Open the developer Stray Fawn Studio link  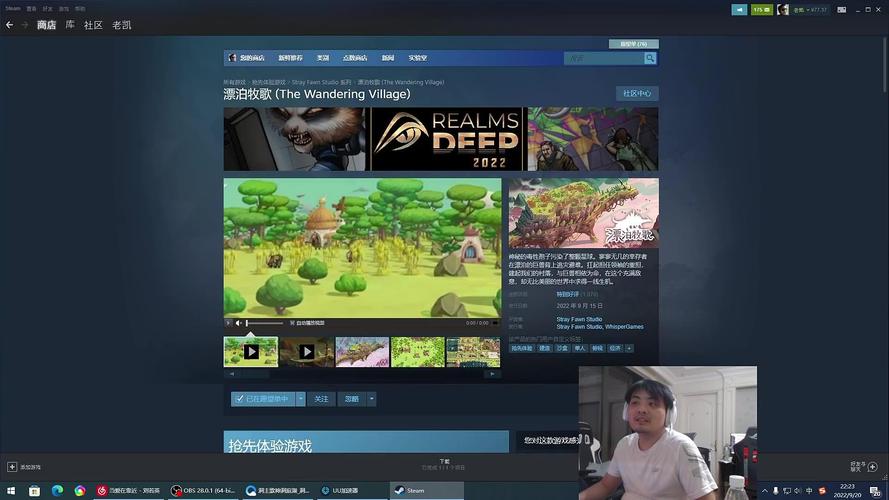point(579,319)
